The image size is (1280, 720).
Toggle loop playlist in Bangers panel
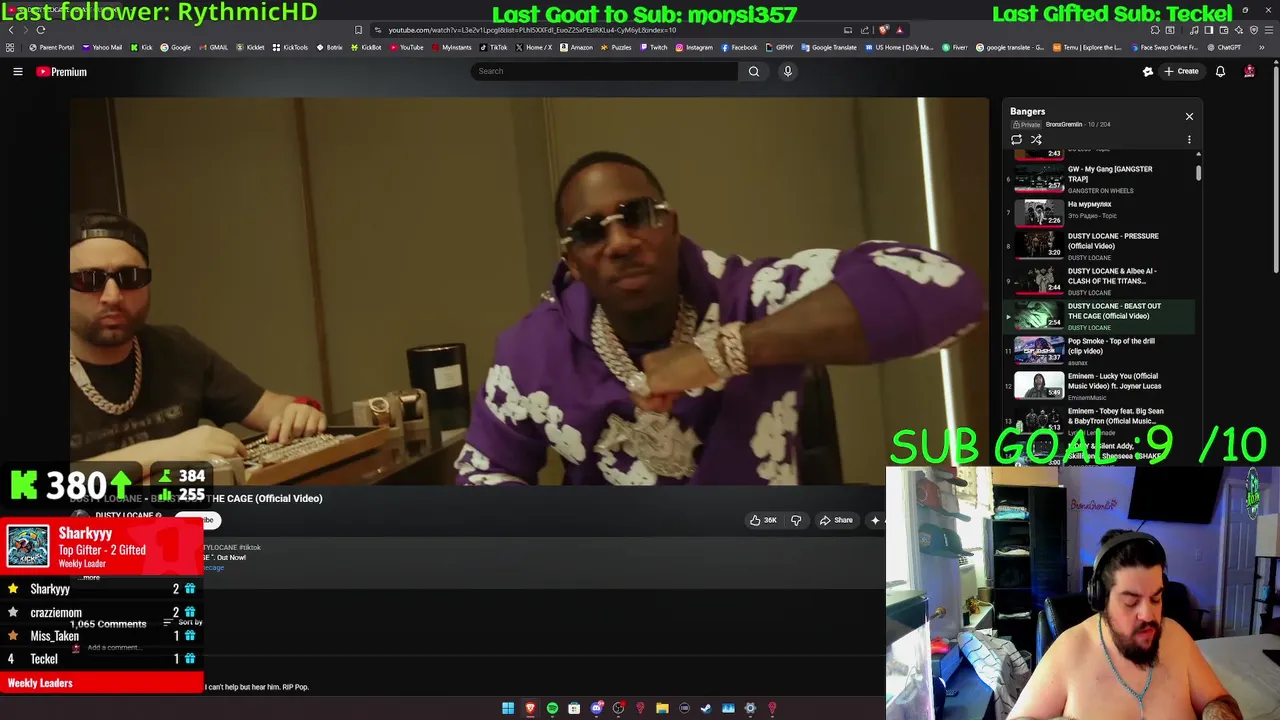pos(1016,140)
